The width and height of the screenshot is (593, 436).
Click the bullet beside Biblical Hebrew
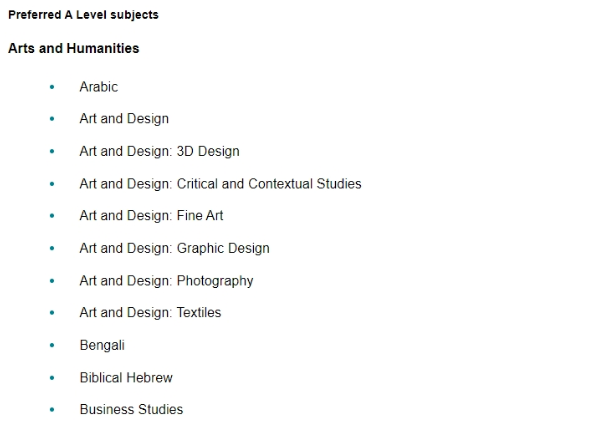pos(52,377)
